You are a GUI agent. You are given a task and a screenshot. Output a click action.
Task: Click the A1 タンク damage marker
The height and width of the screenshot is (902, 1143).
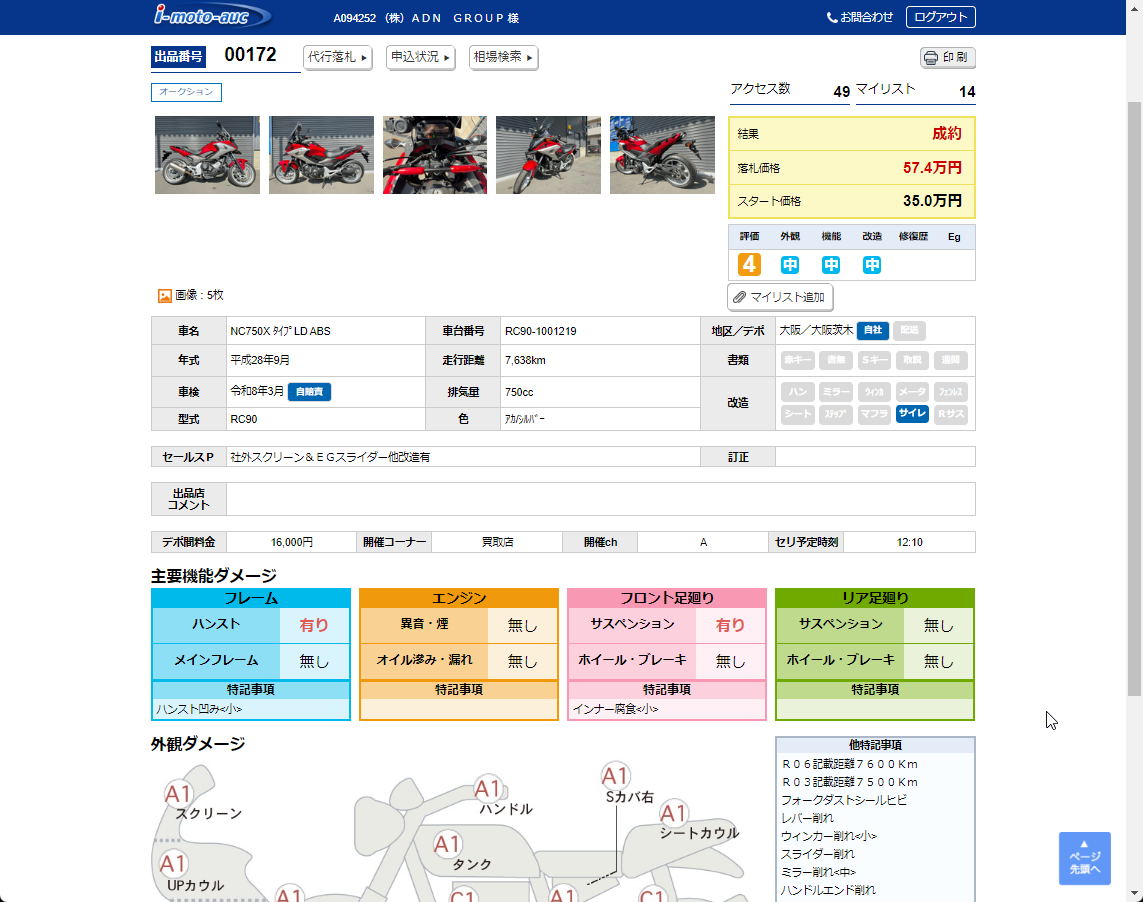click(x=447, y=844)
